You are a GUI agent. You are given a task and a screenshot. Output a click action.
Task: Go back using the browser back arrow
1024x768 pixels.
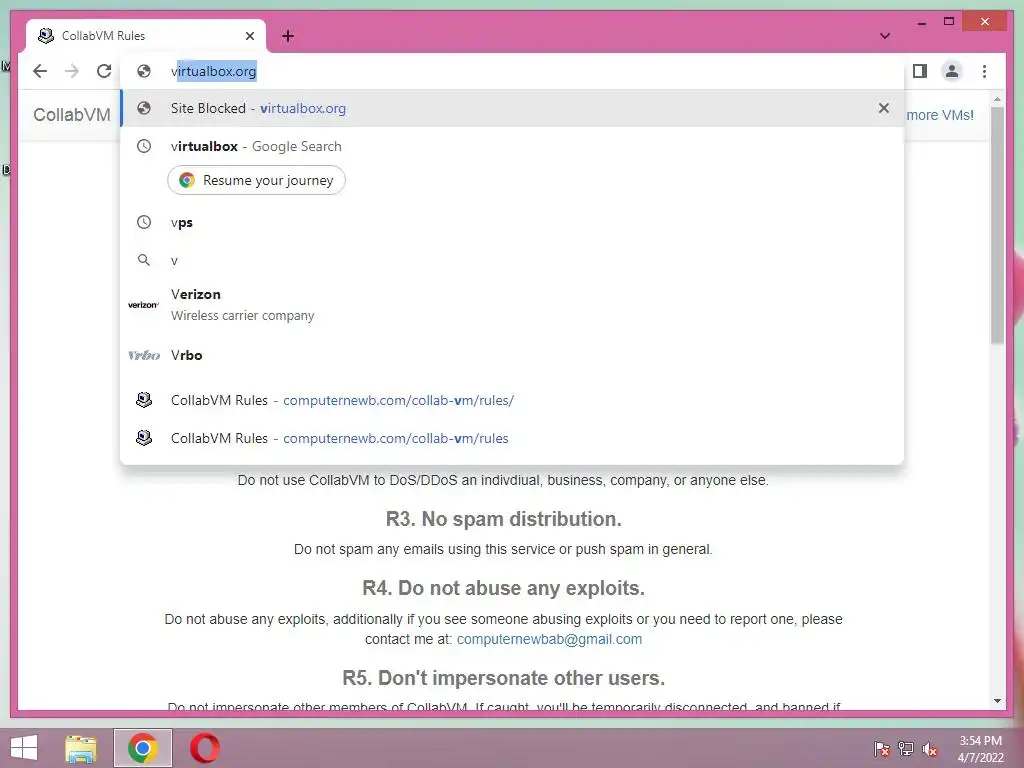(x=40, y=71)
